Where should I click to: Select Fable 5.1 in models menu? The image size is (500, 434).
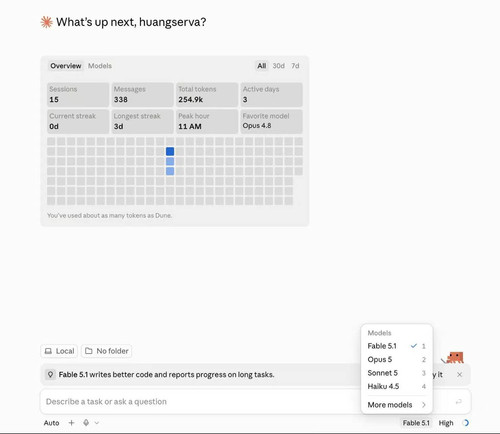[397, 346]
